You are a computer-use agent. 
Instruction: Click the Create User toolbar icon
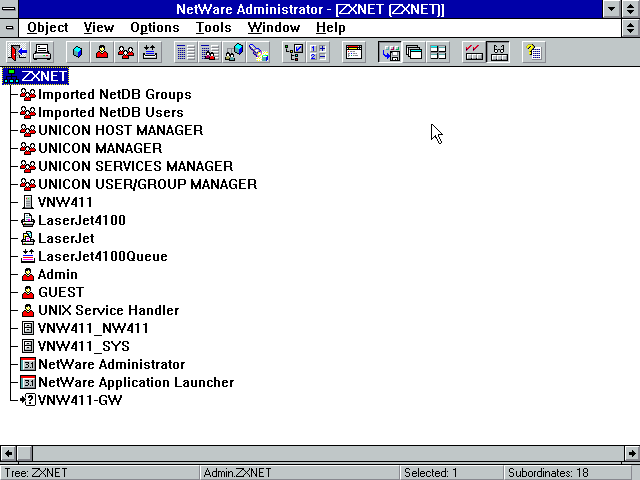click(x=102, y=52)
